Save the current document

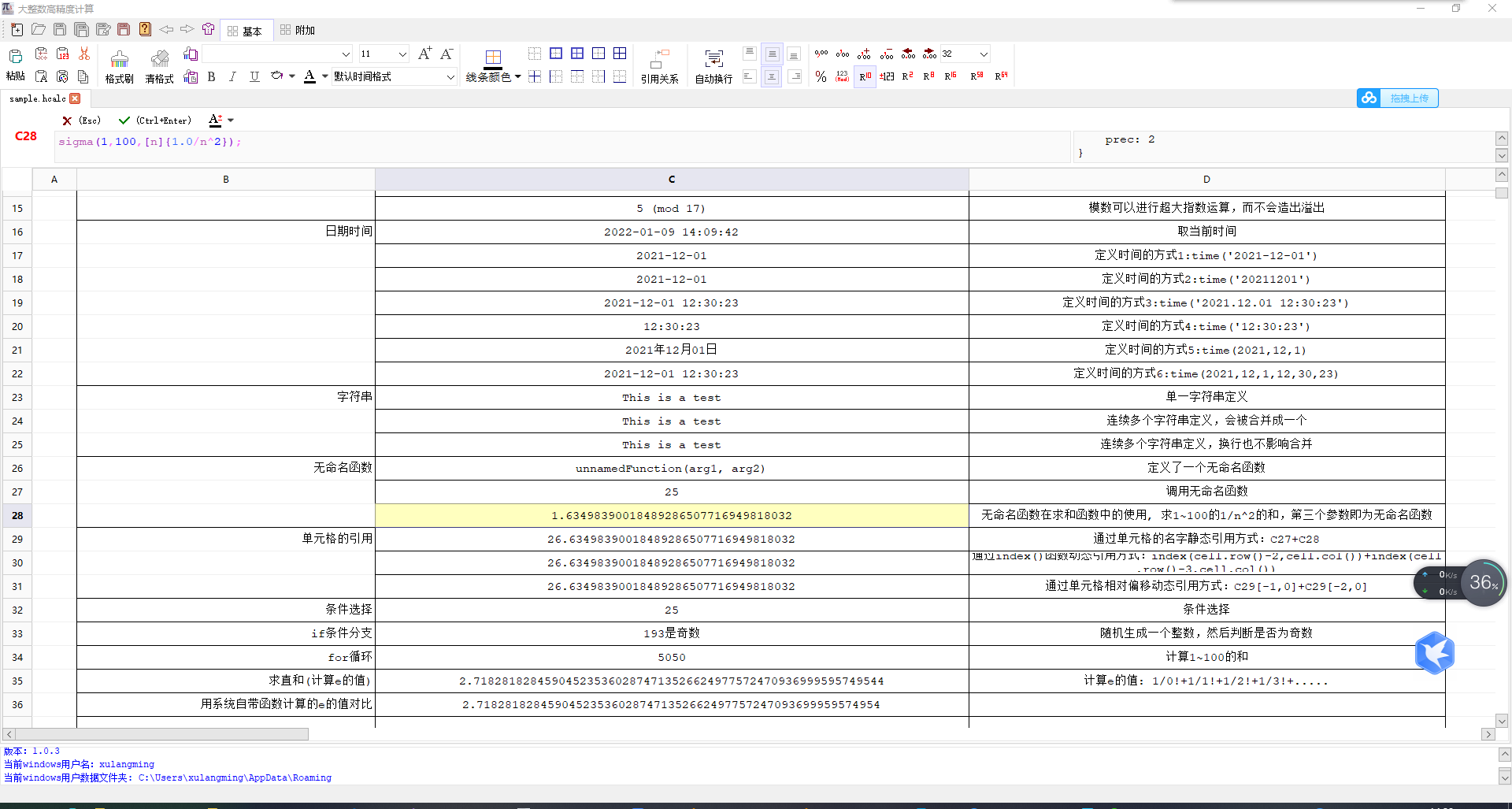tap(60, 30)
